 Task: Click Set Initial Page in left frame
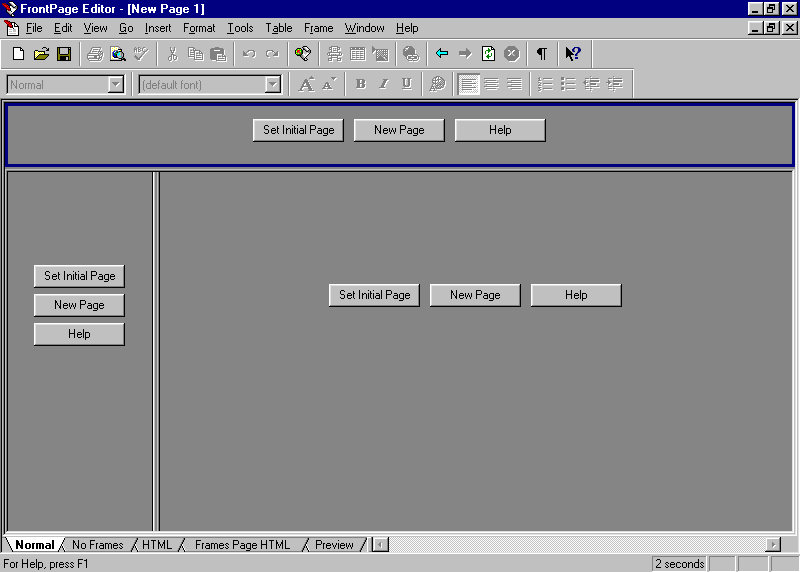(x=79, y=276)
